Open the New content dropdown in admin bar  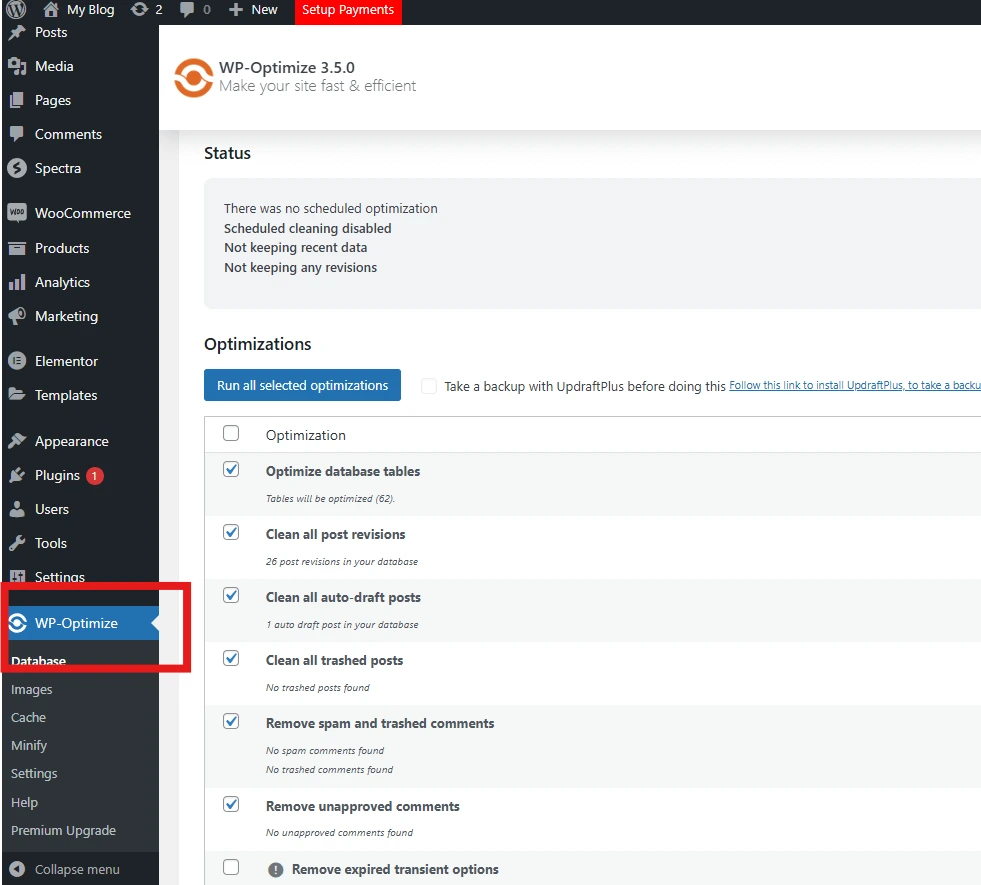(253, 10)
